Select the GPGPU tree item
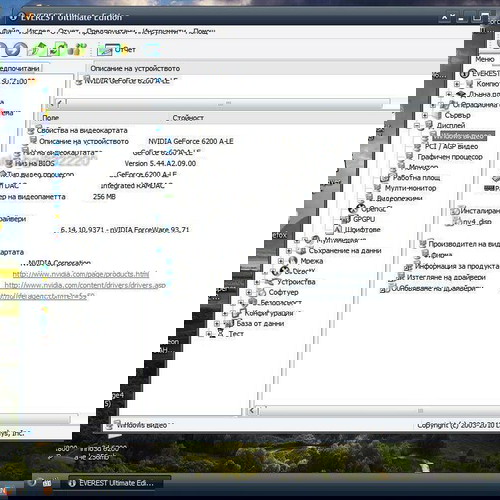 tap(364, 219)
